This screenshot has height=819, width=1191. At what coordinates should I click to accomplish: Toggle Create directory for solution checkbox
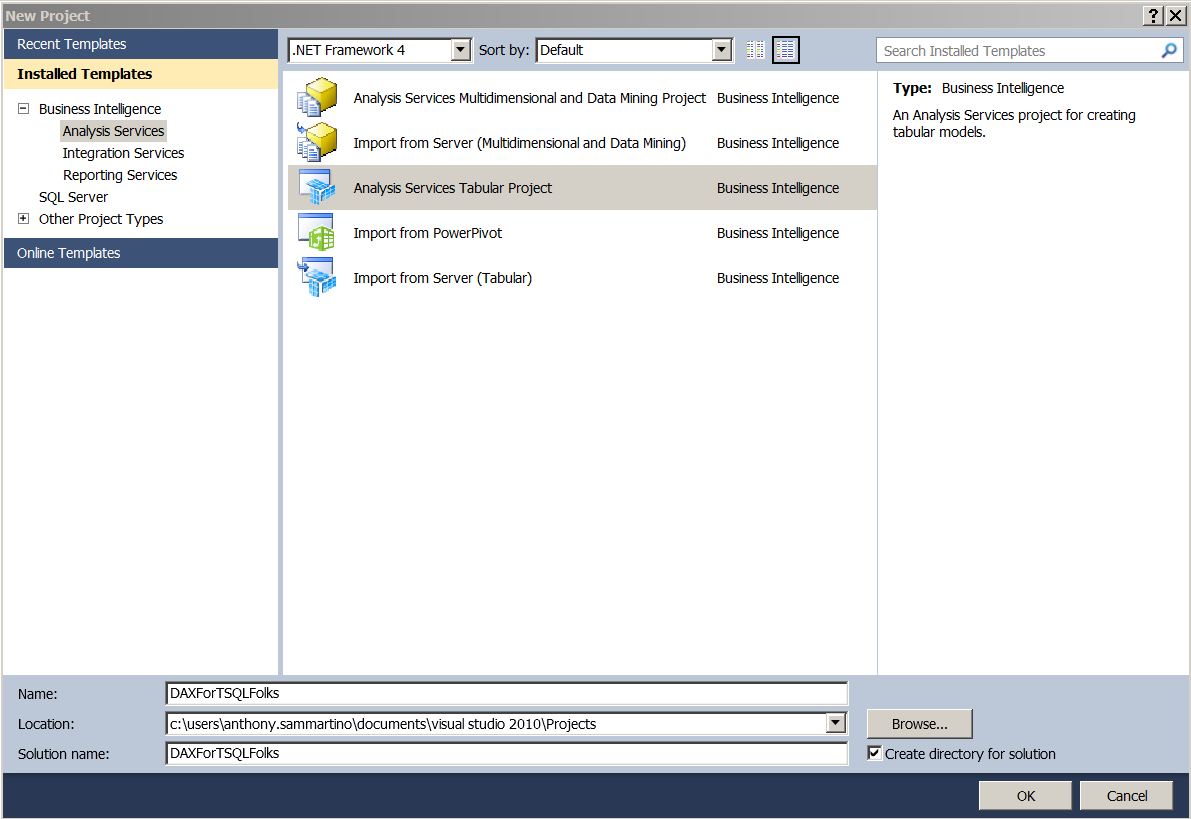874,753
